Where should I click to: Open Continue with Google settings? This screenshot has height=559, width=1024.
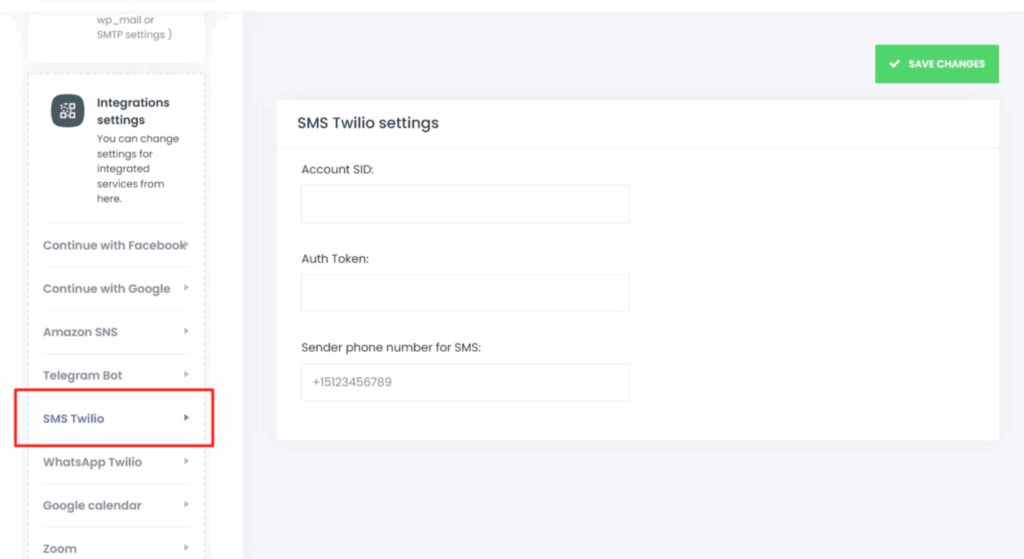[x=116, y=289]
